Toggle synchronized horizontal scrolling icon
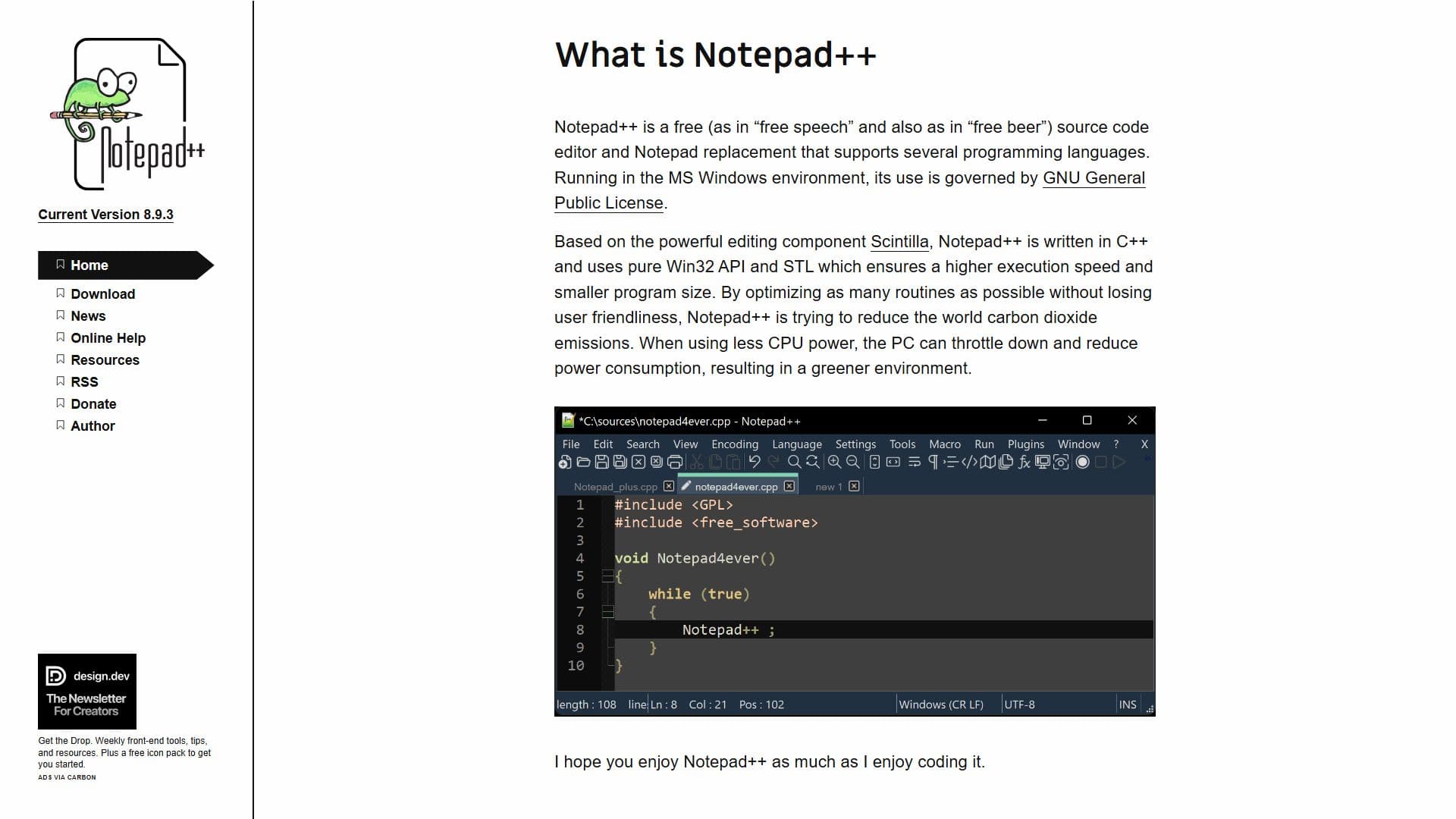 click(x=893, y=462)
